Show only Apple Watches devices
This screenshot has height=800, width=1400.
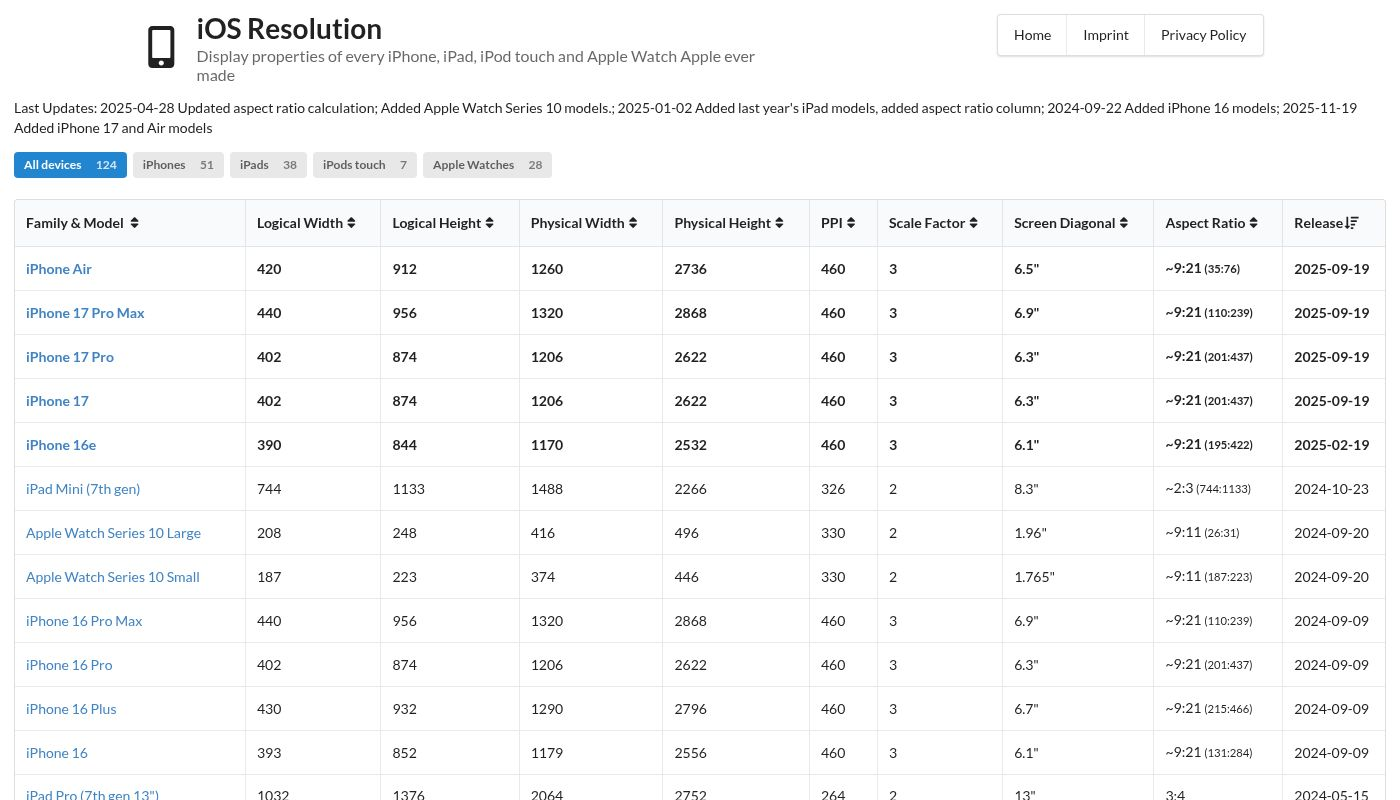pos(487,165)
